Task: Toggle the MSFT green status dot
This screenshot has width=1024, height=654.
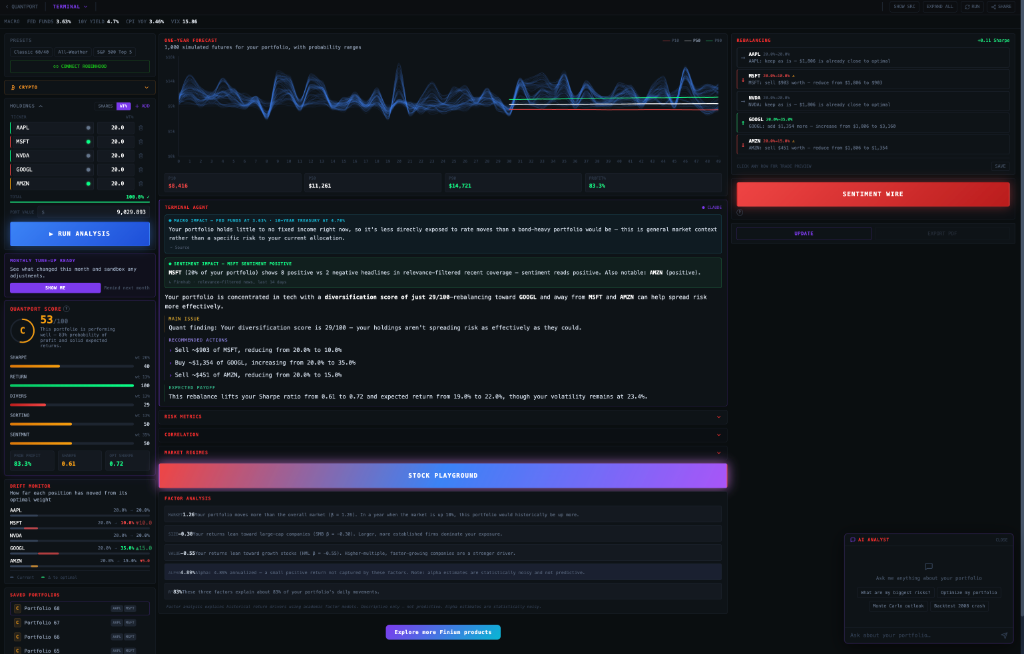Action: (88, 142)
